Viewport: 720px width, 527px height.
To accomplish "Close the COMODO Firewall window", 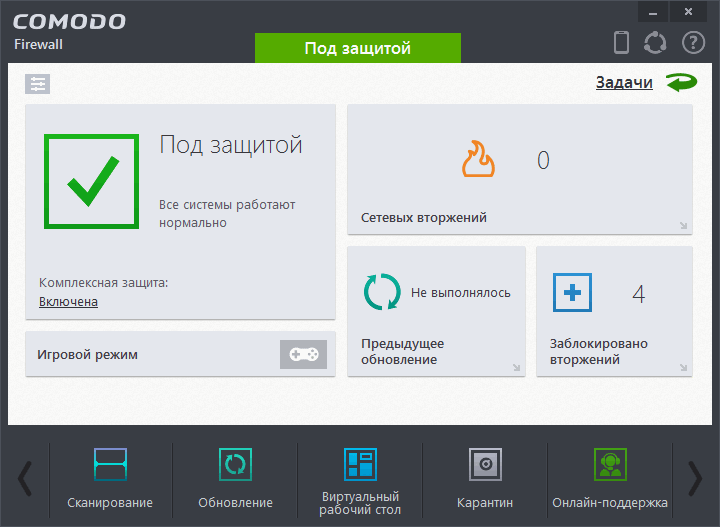I will tap(688, 12).
